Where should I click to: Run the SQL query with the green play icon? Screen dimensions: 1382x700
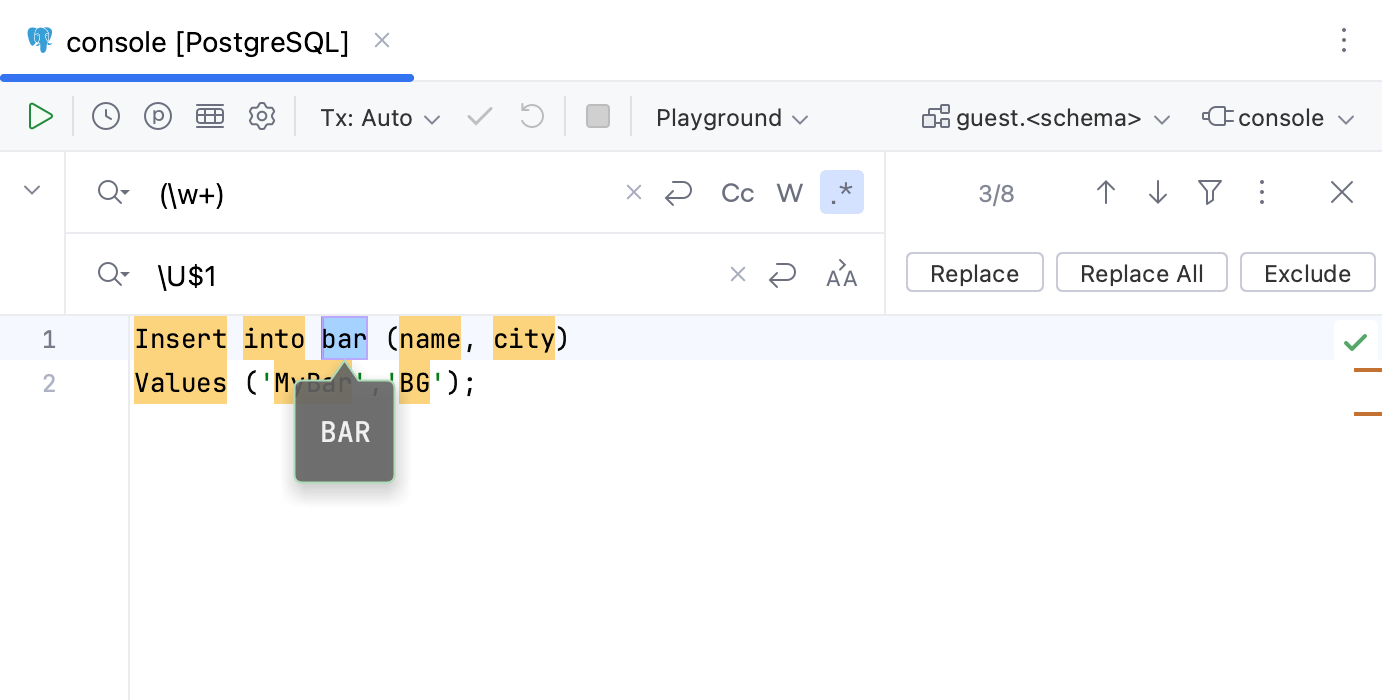41,117
